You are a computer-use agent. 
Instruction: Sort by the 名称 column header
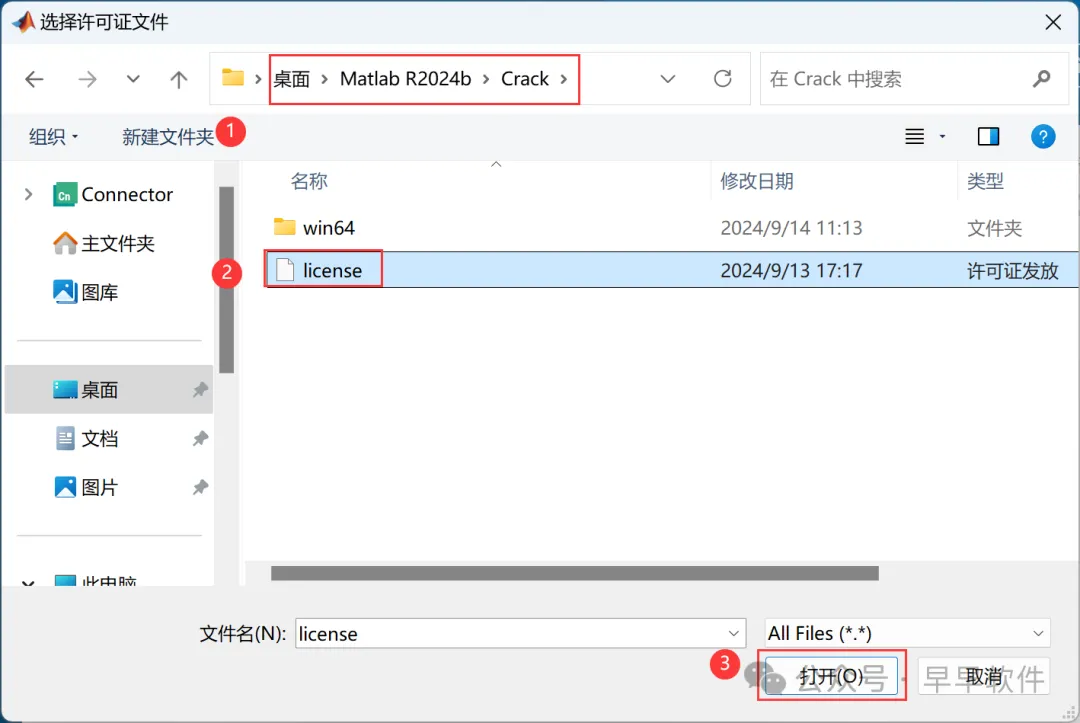[309, 181]
